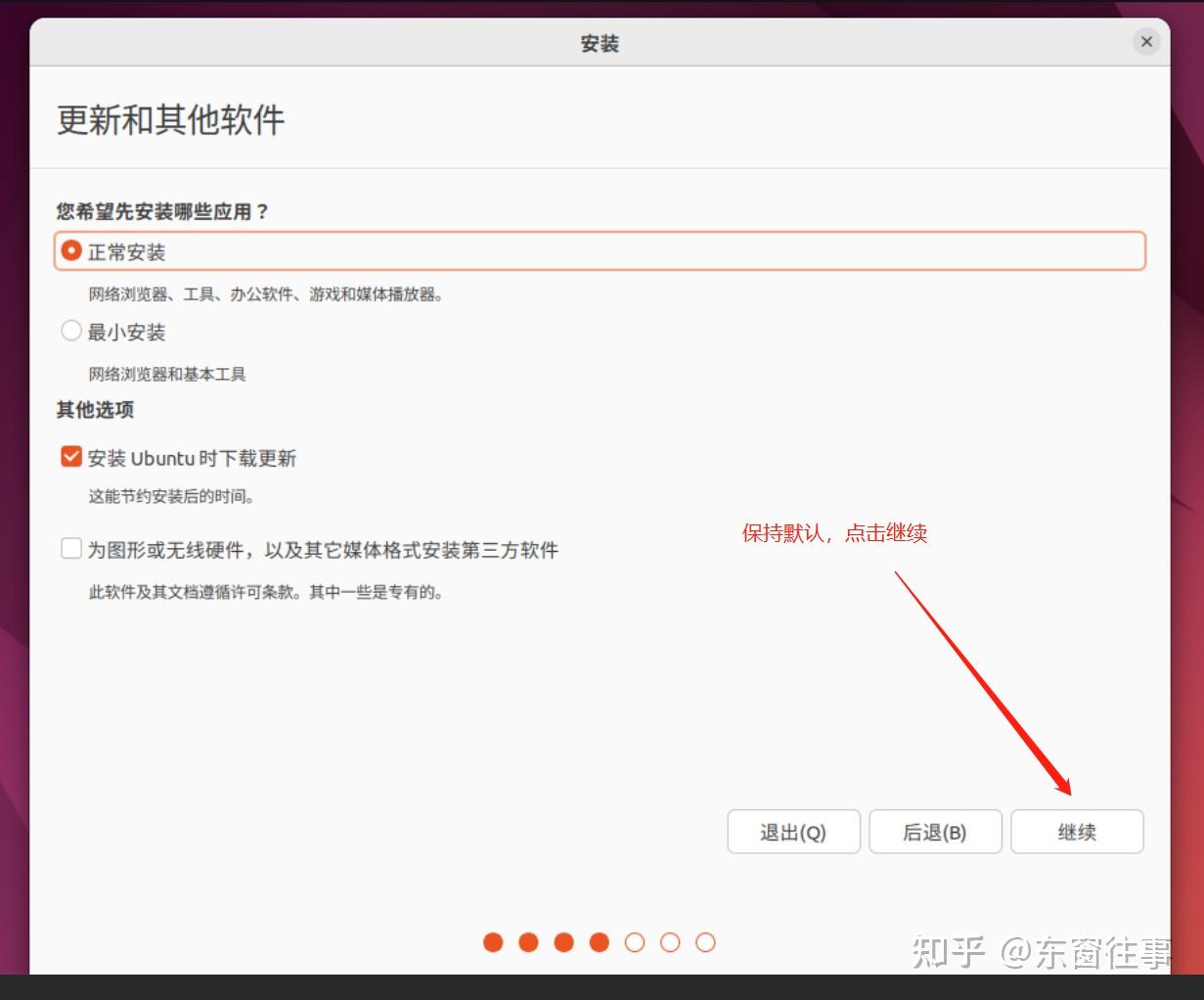The height and width of the screenshot is (1000, 1204).
Task: Close the 安装 installer window
Action: point(1145,41)
